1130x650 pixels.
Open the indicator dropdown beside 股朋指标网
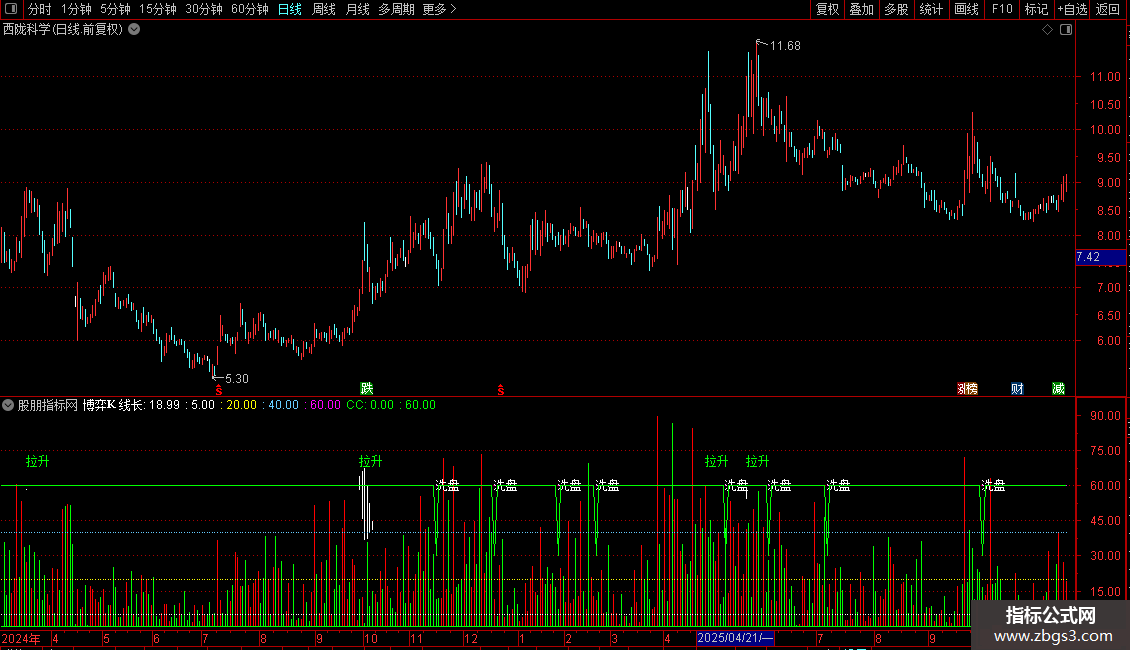8,405
